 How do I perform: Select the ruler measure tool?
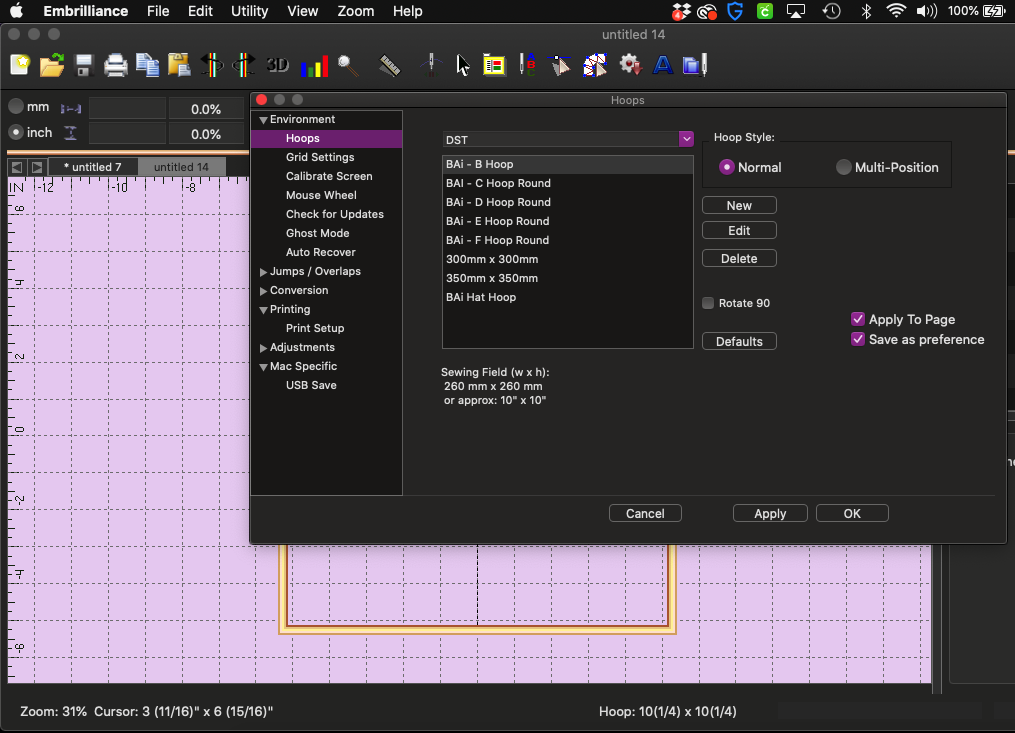[390, 65]
